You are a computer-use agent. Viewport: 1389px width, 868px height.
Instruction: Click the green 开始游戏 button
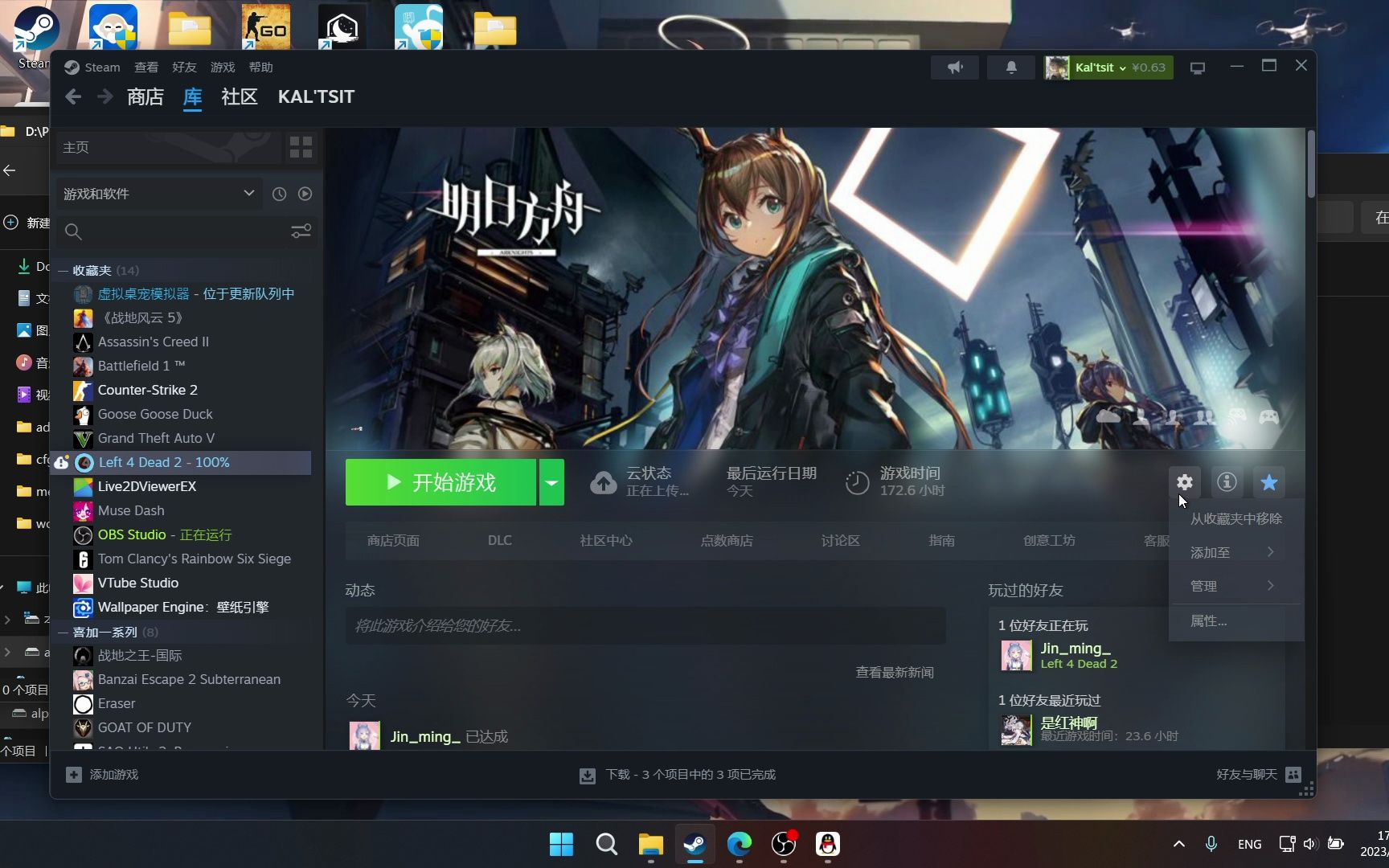[x=440, y=482]
